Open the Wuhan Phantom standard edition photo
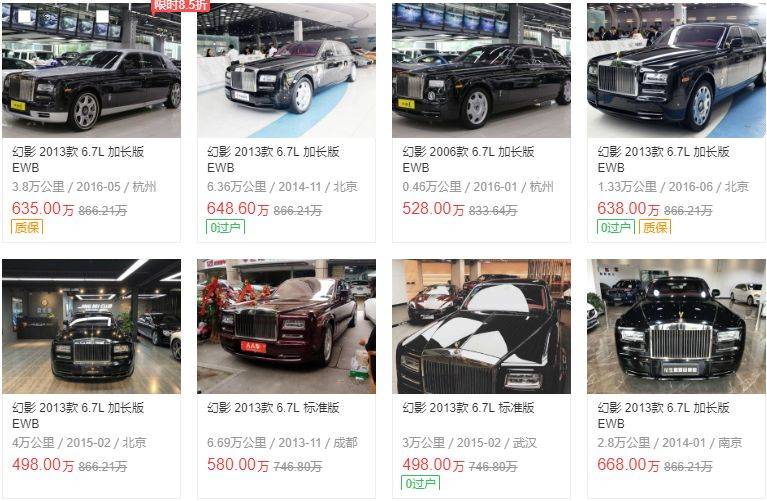Image resolution: width=767 pixels, height=501 pixels. (481, 326)
